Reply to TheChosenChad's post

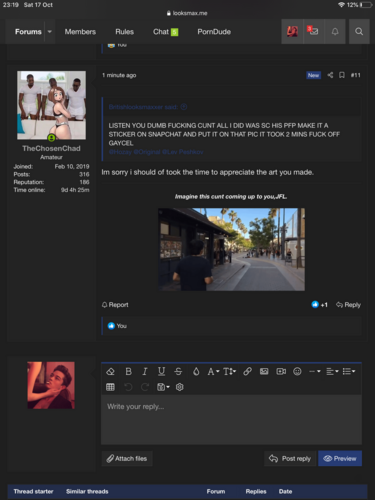tap(348, 305)
